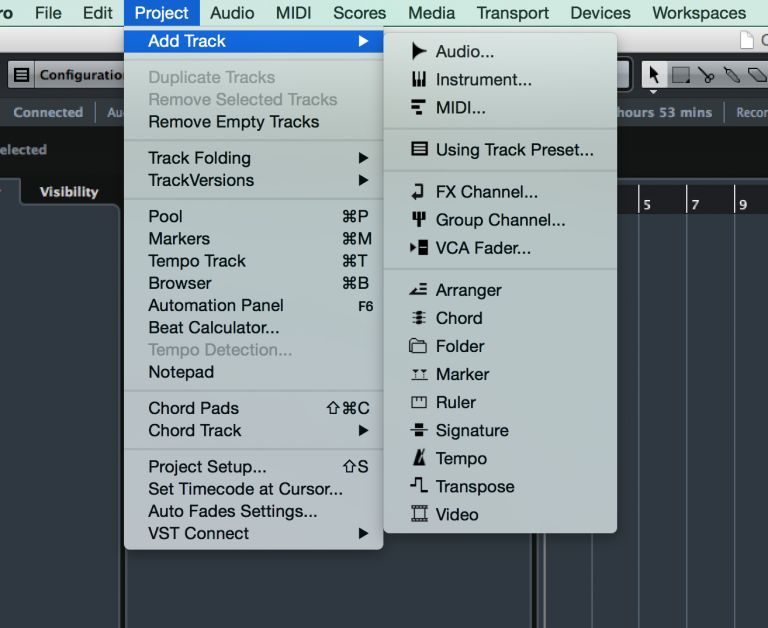Open the Browser window
The image size is (768, 628).
click(253, 283)
